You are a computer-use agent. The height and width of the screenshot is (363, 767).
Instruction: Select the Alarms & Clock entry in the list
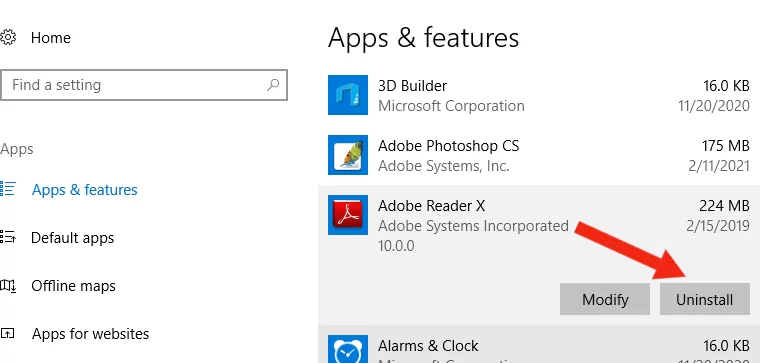(x=539, y=346)
